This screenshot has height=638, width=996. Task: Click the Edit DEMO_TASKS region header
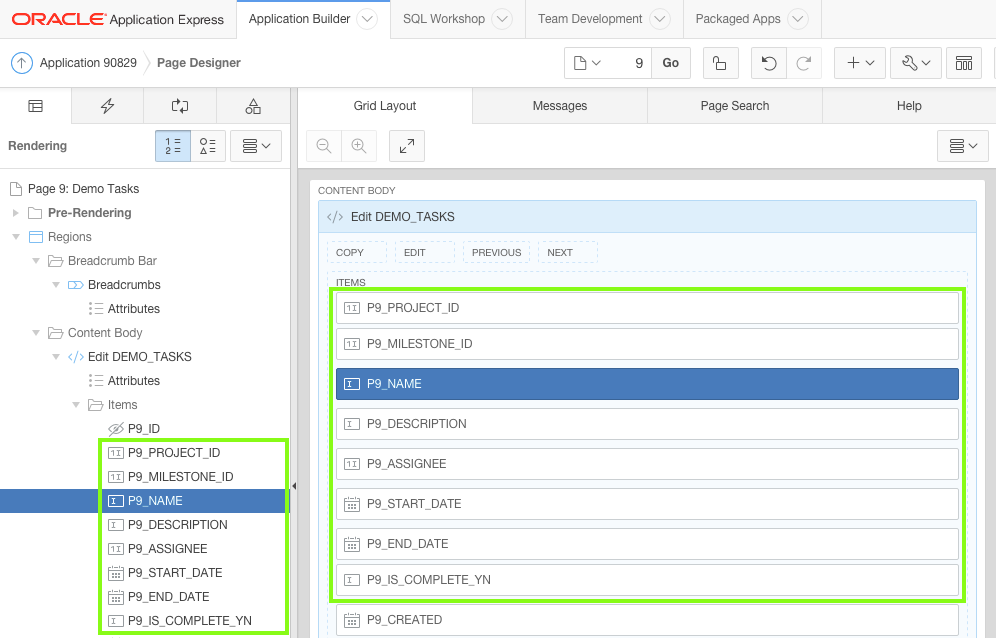[x=647, y=217]
